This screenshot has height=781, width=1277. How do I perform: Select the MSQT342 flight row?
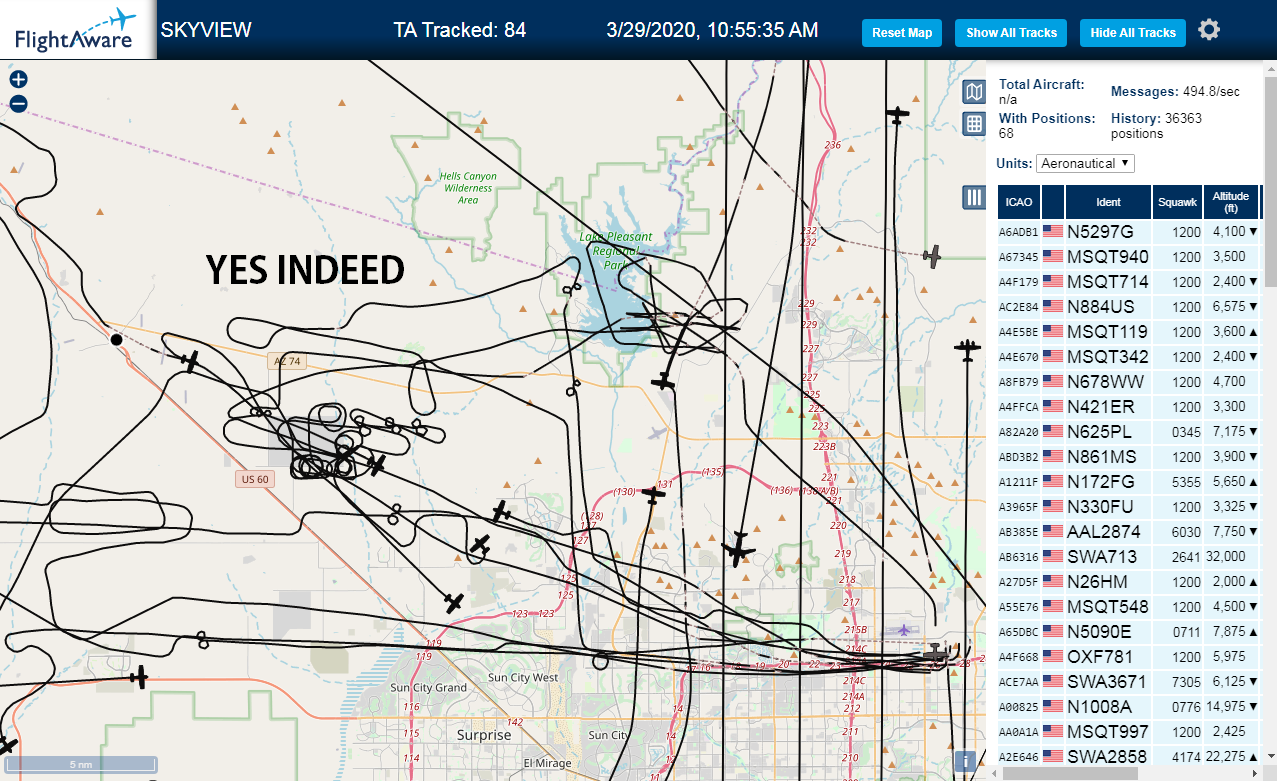(x=1130, y=356)
